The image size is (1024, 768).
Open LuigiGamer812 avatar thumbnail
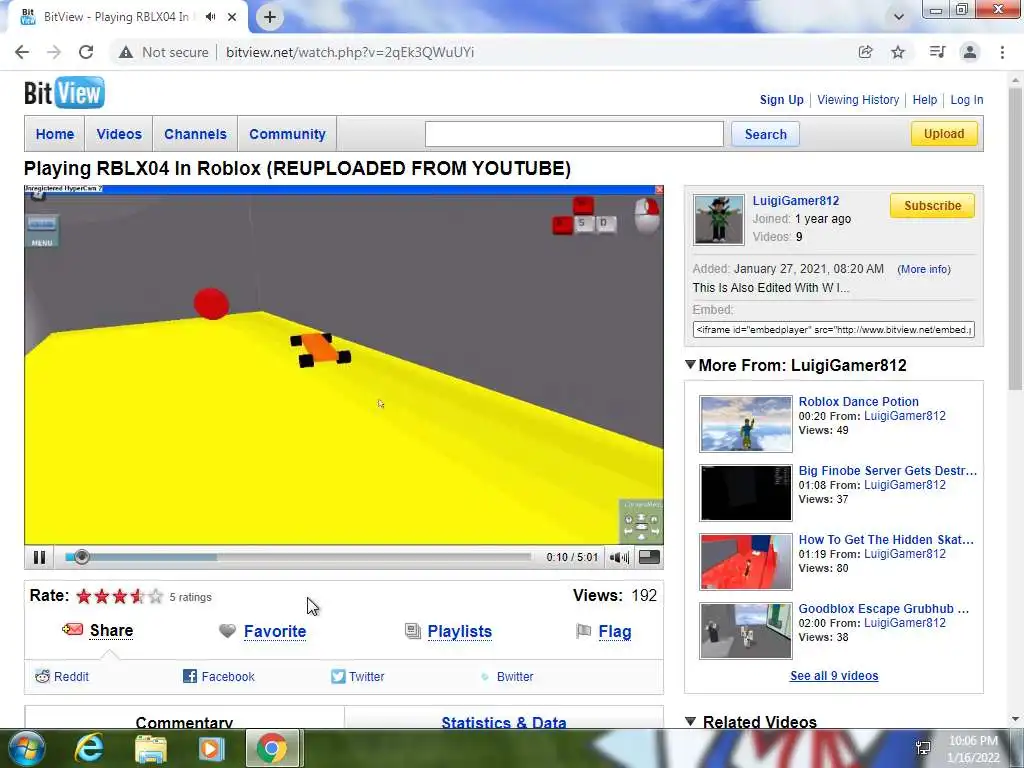click(x=718, y=219)
